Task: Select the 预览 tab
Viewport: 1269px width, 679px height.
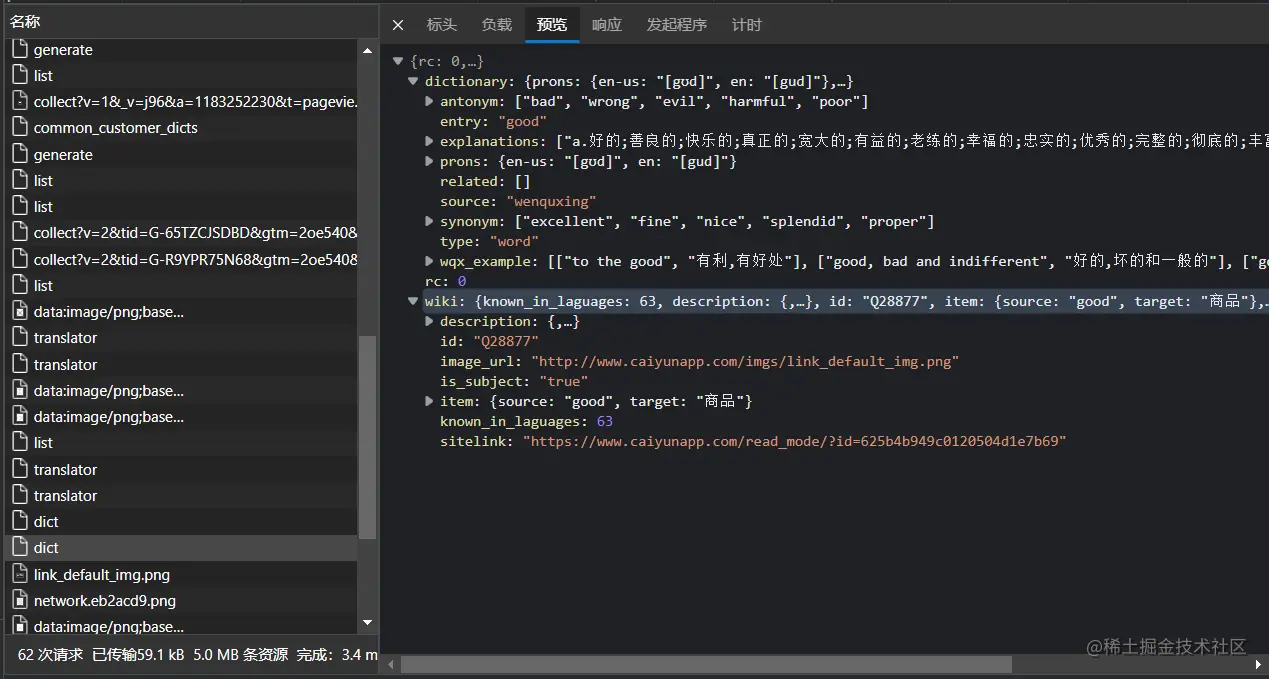Action: 552,25
